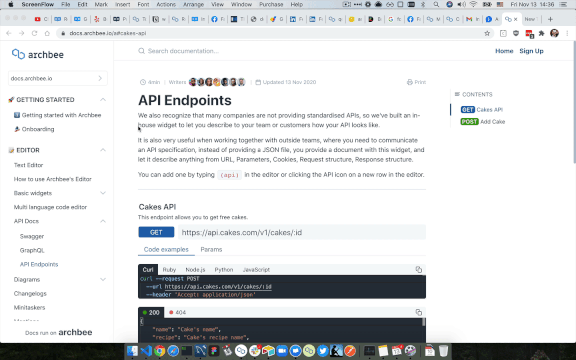Open the docs.archbee.io space selector

58,78
